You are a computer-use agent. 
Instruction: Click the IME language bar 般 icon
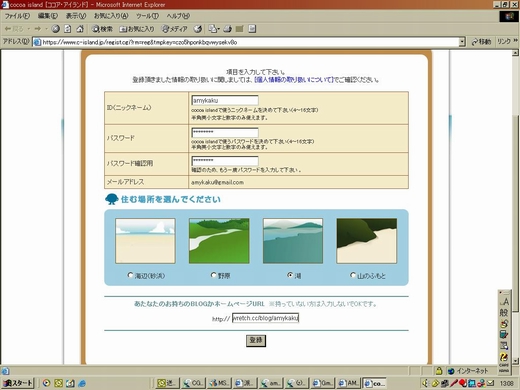coord(504,313)
